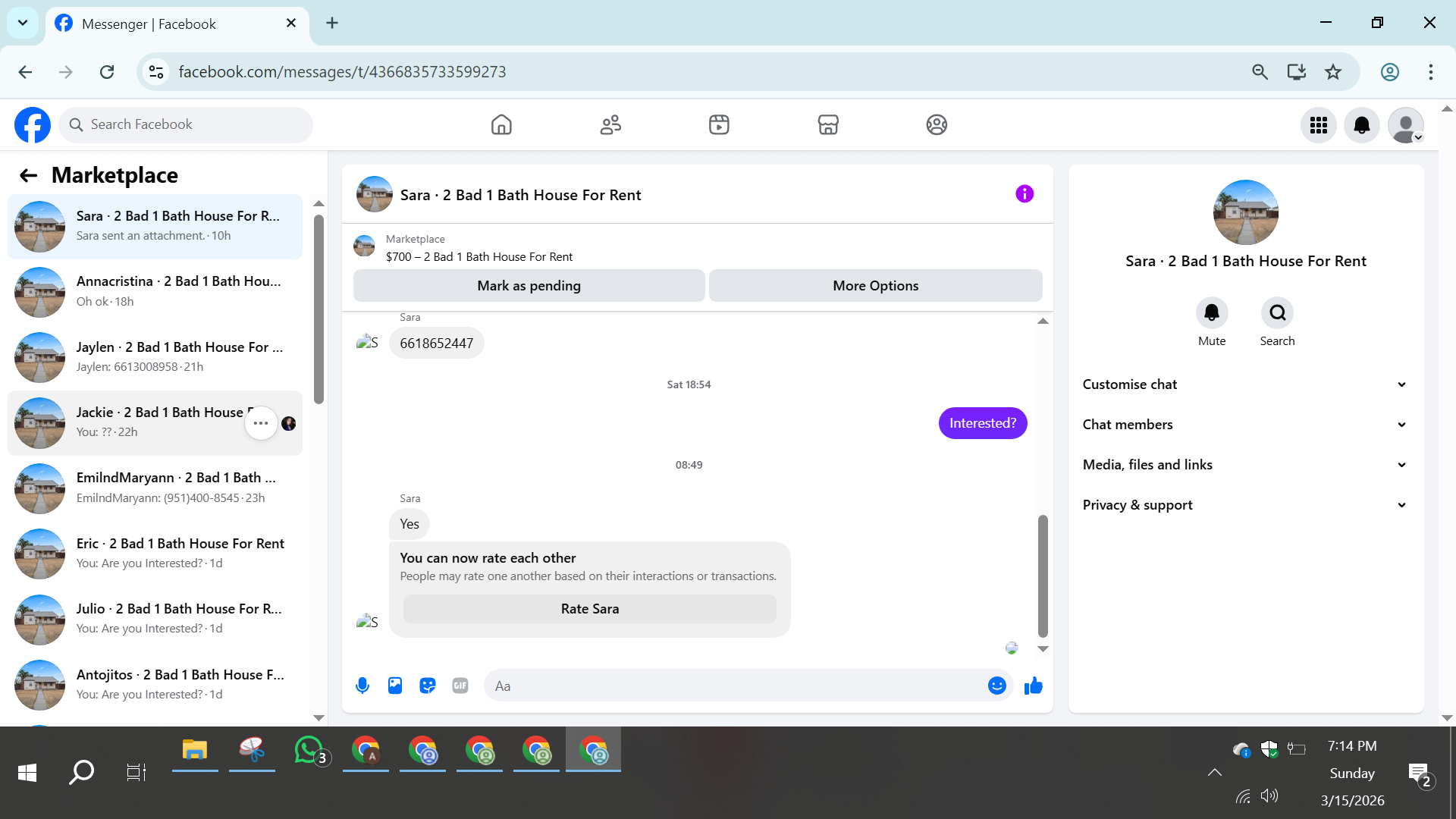Viewport: 1456px width, 819px height.
Task: Open conversation information purple icon
Action: coord(1025,194)
